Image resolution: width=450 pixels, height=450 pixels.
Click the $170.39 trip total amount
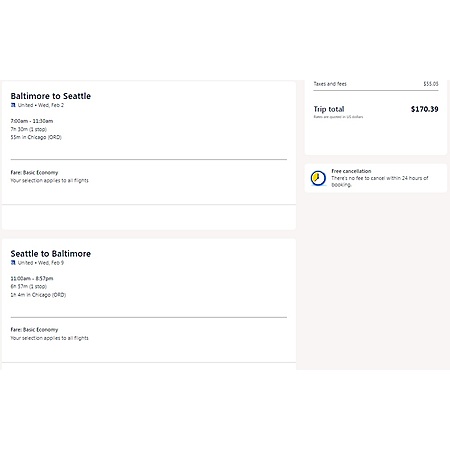[x=425, y=109]
